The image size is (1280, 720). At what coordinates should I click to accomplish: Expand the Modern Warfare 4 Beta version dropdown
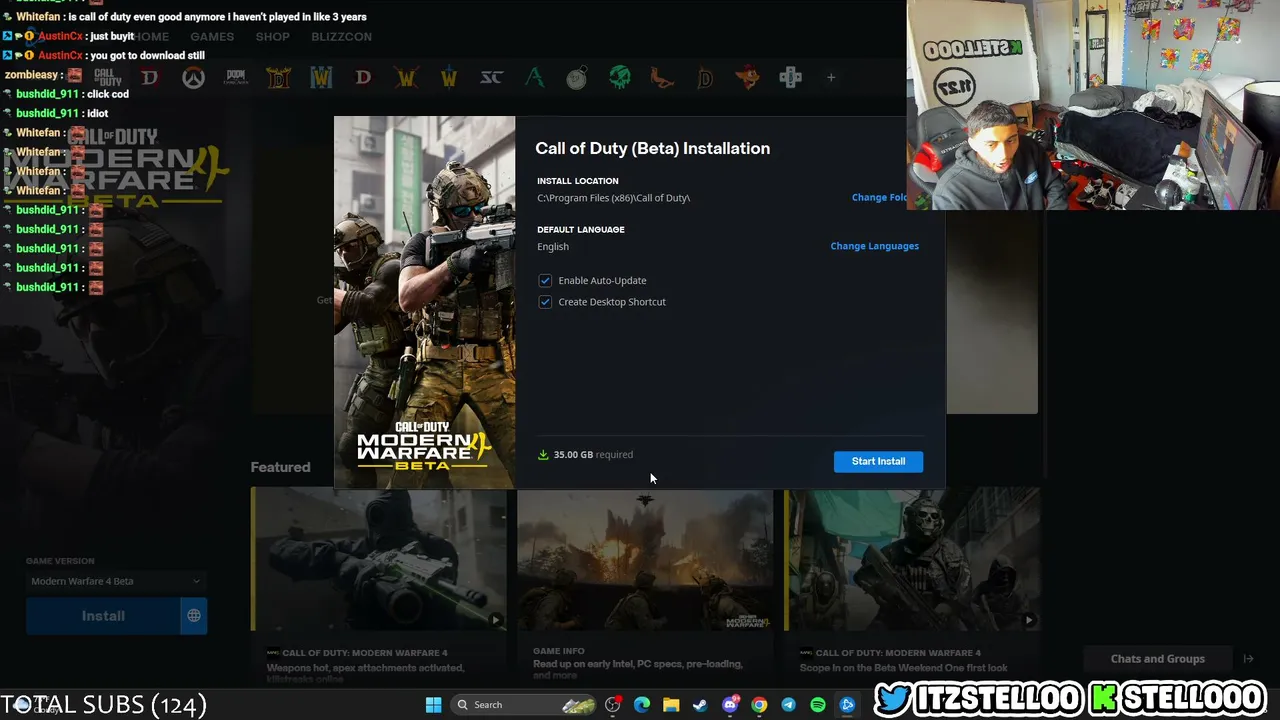(x=116, y=581)
